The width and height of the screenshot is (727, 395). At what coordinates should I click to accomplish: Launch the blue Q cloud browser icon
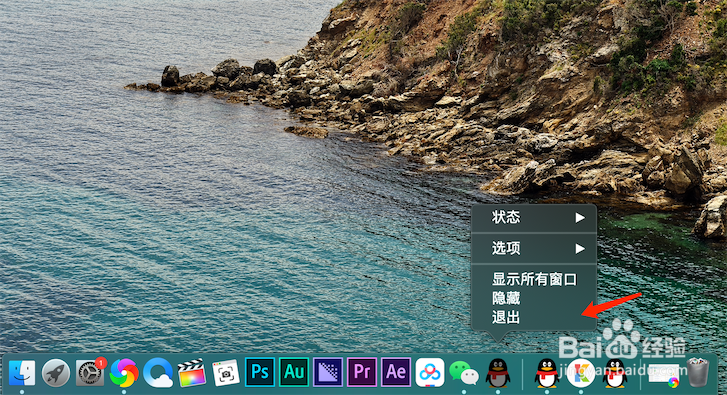point(158,372)
